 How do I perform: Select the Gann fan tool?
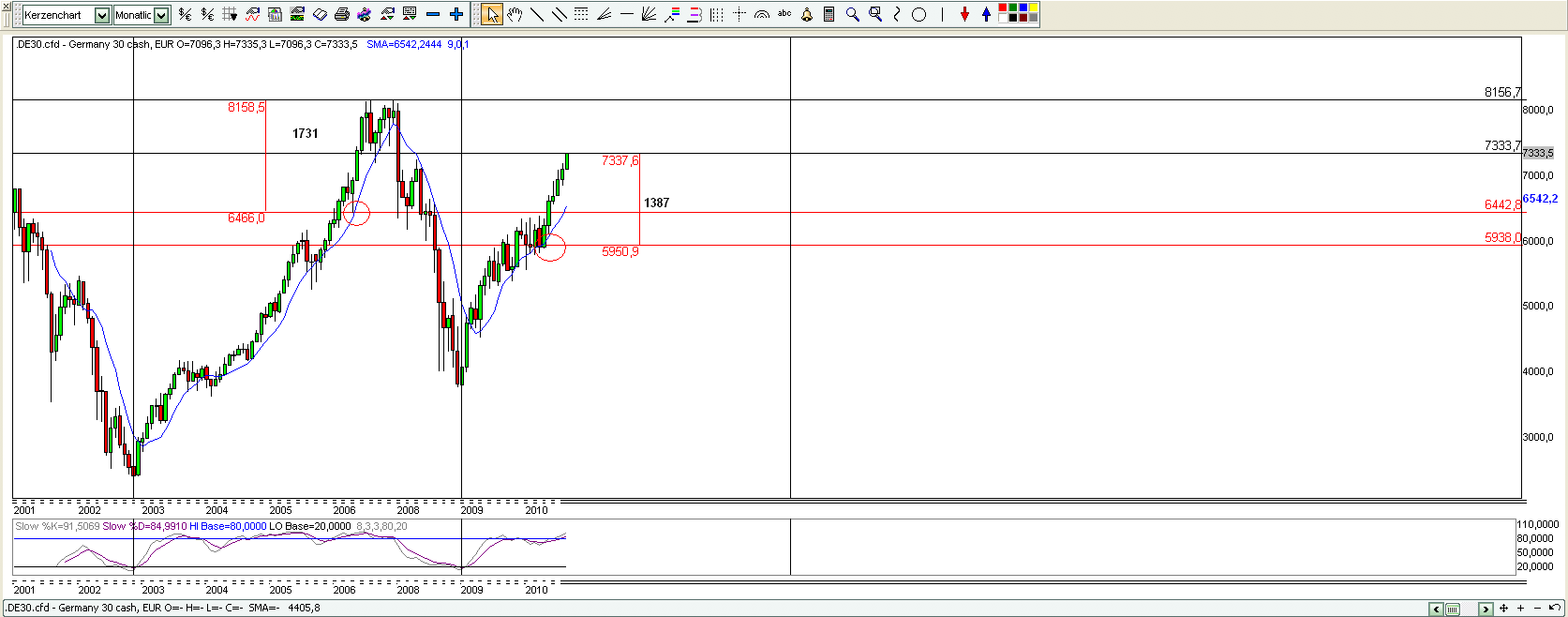click(649, 14)
